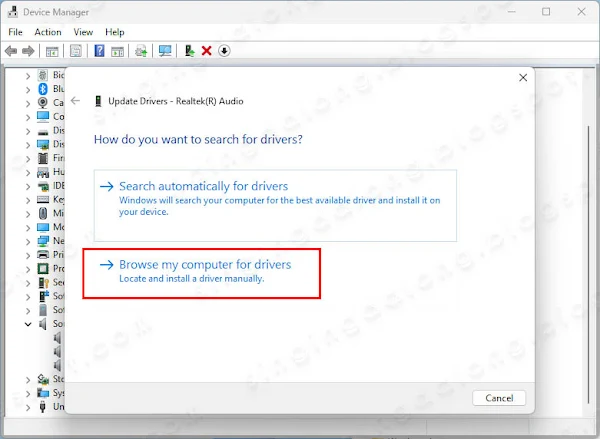Open the Action menu
The height and width of the screenshot is (439, 600).
(x=48, y=32)
